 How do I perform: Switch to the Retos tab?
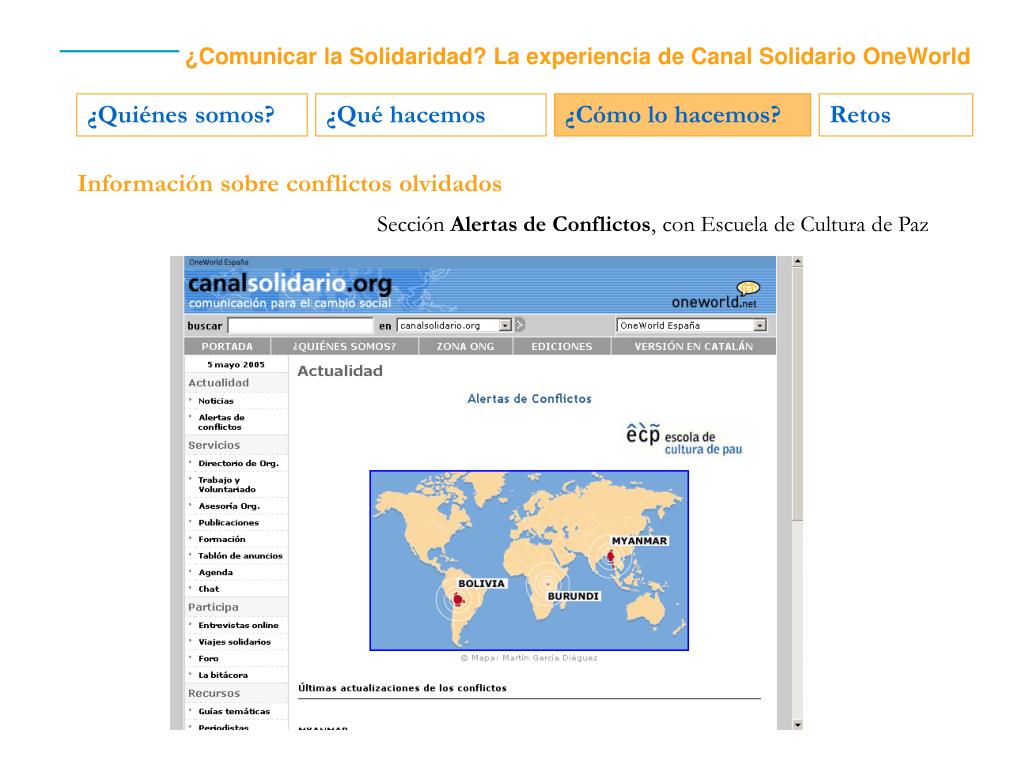point(895,115)
